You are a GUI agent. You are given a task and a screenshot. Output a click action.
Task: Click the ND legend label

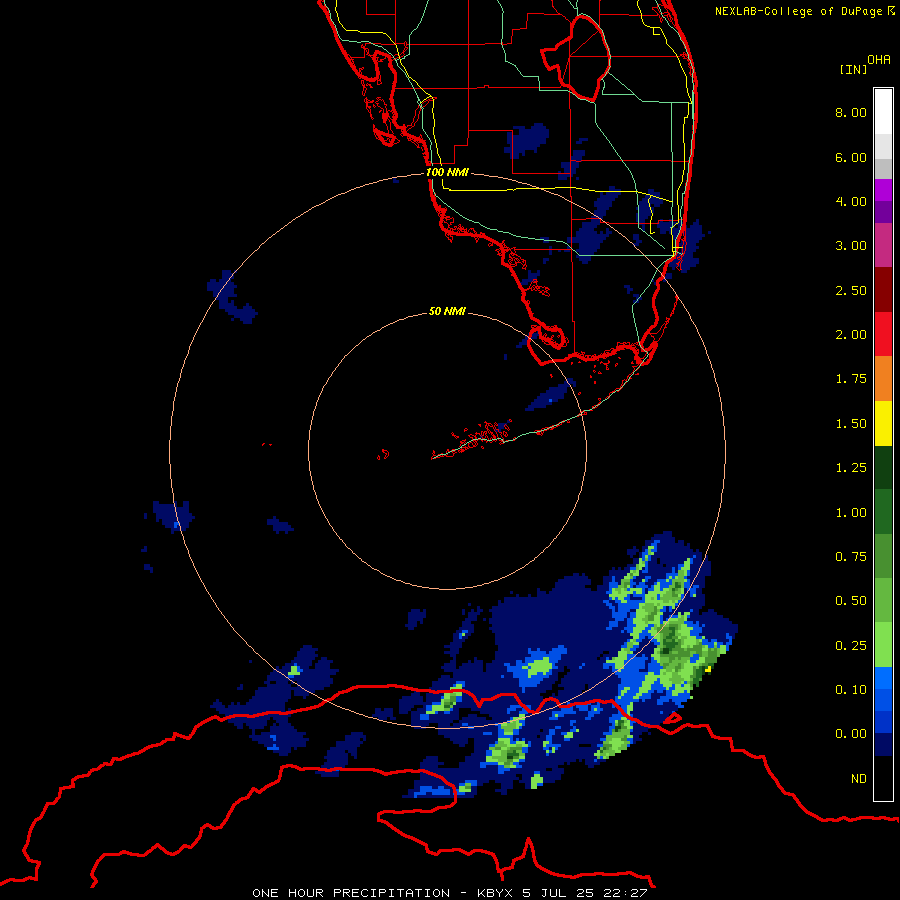pos(859,779)
